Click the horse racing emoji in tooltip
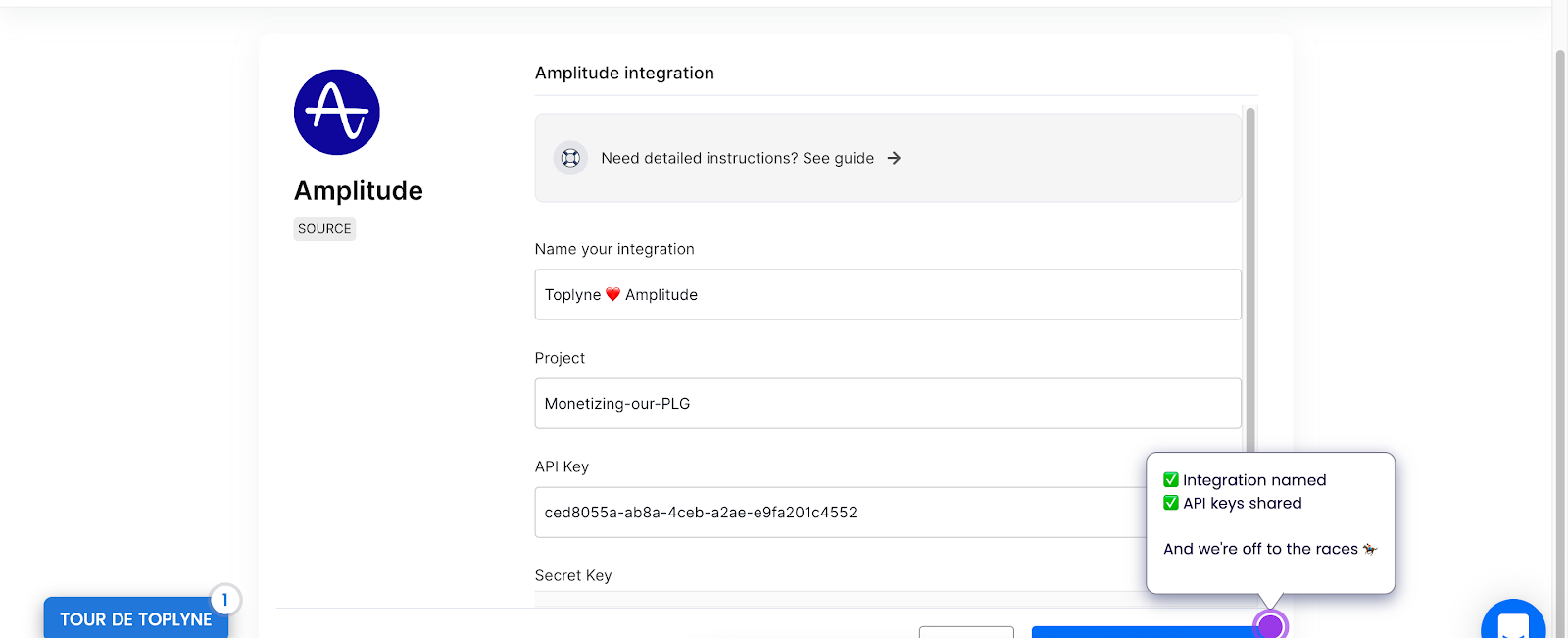 1370,549
